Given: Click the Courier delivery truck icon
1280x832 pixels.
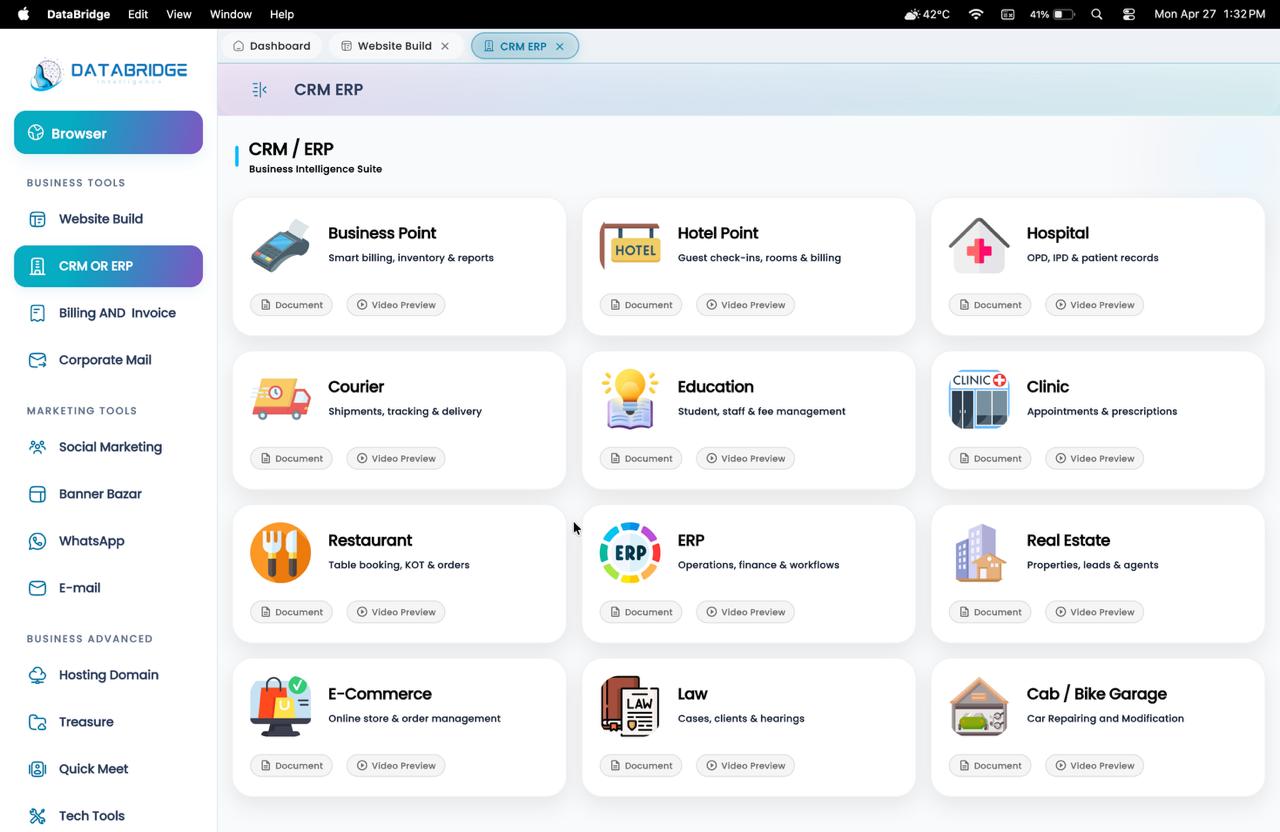Looking at the screenshot, I should [280, 399].
